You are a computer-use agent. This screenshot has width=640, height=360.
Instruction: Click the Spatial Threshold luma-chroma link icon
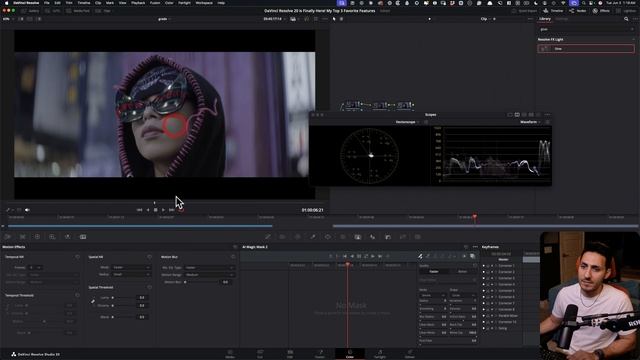93,302
